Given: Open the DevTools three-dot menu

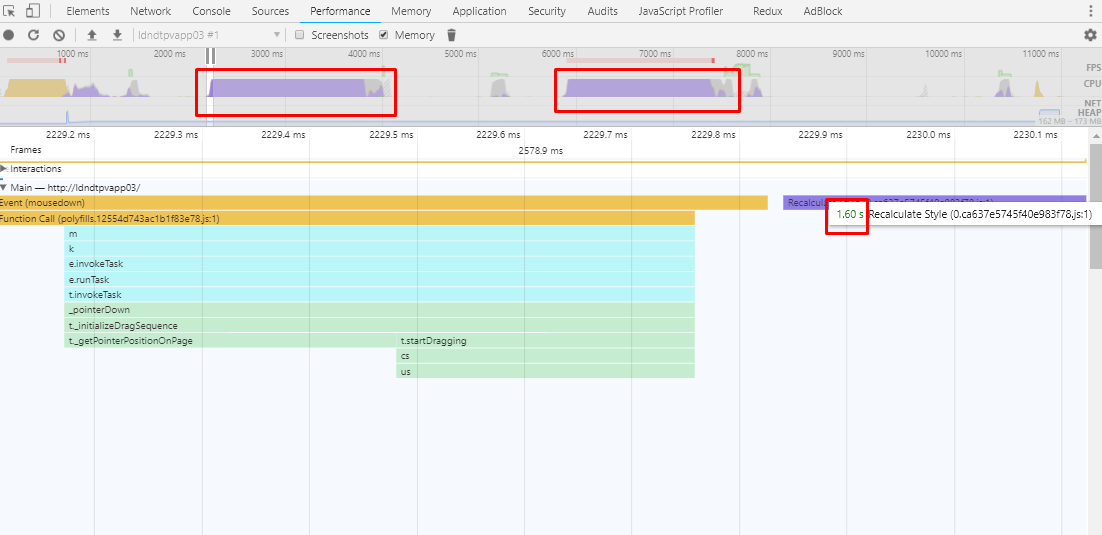Looking at the screenshot, I should tap(1090, 11).
